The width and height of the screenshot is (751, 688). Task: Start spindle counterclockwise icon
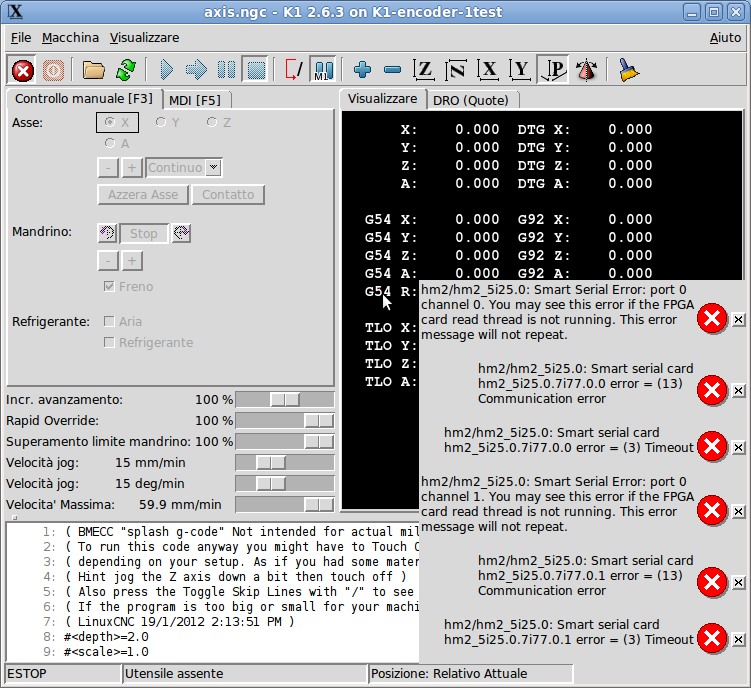[107, 233]
